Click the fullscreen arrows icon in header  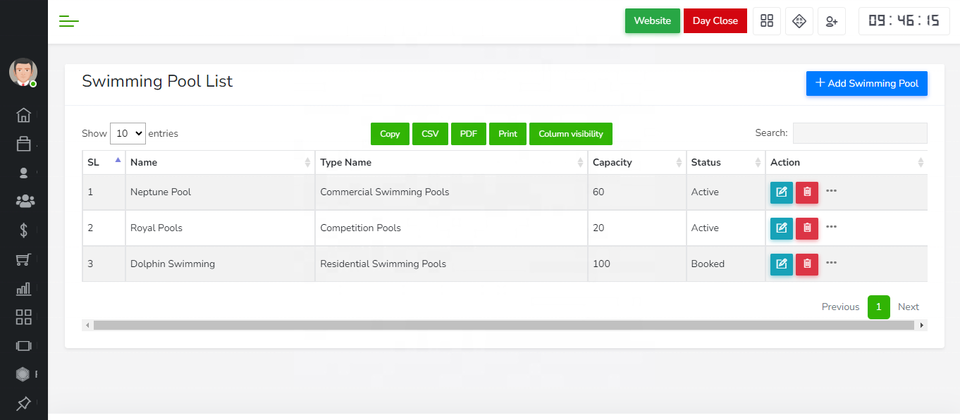(x=798, y=21)
